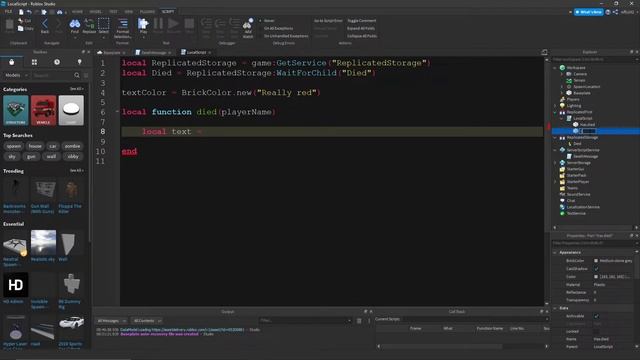The width and height of the screenshot is (640, 360).
Task: Select Lighting in Explorer
Action: (x=573, y=106)
